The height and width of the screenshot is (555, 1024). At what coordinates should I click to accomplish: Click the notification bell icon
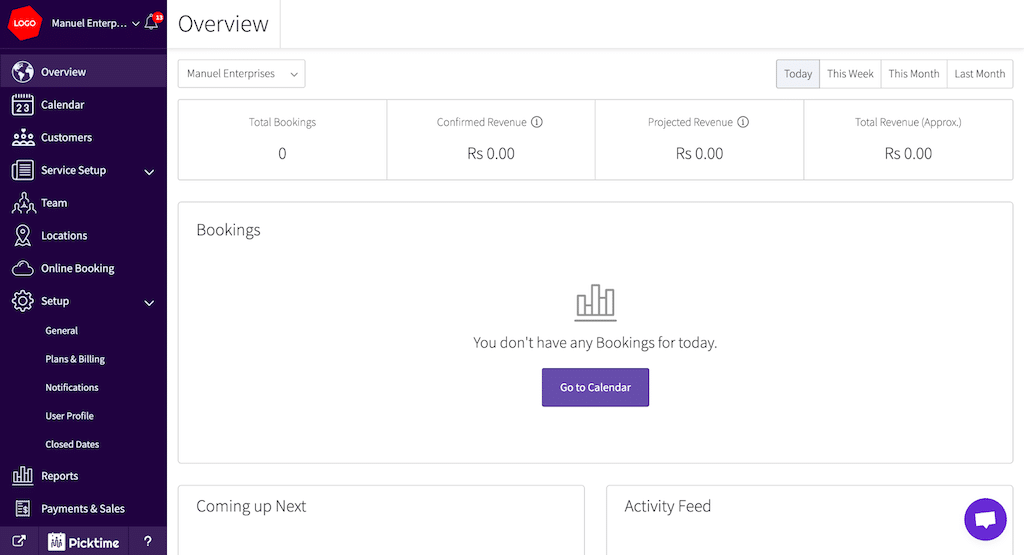(x=152, y=23)
